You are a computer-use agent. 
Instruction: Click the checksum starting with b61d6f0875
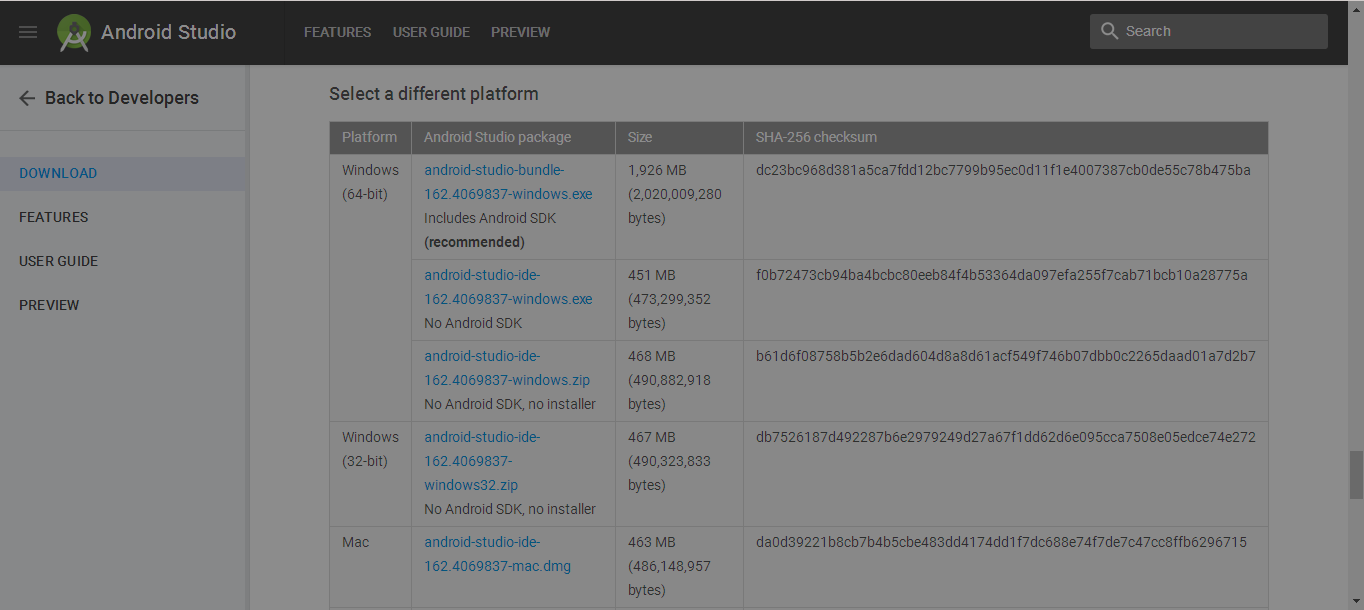click(x=1006, y=356)
